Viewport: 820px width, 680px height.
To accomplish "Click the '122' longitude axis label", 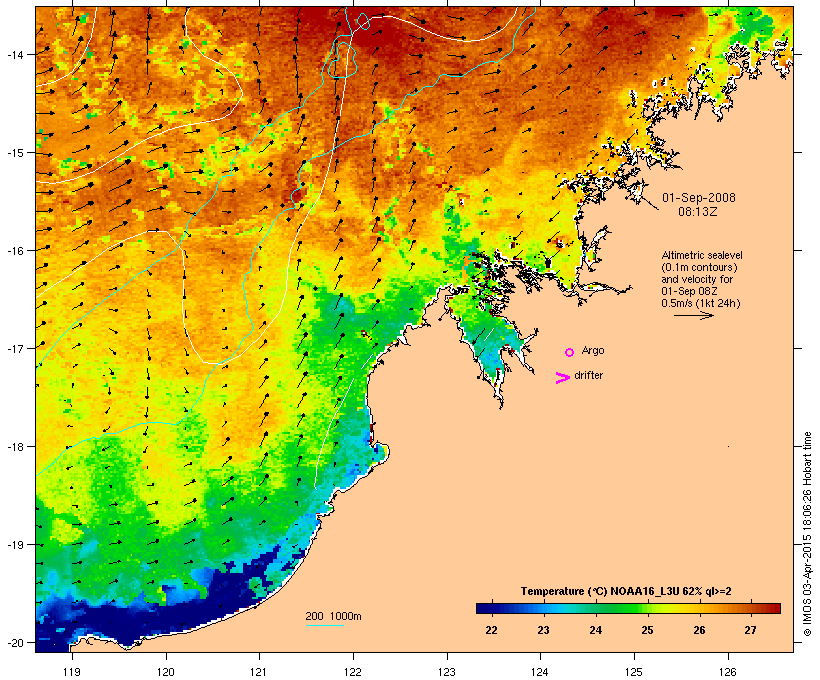I will (x=353, y=672).
